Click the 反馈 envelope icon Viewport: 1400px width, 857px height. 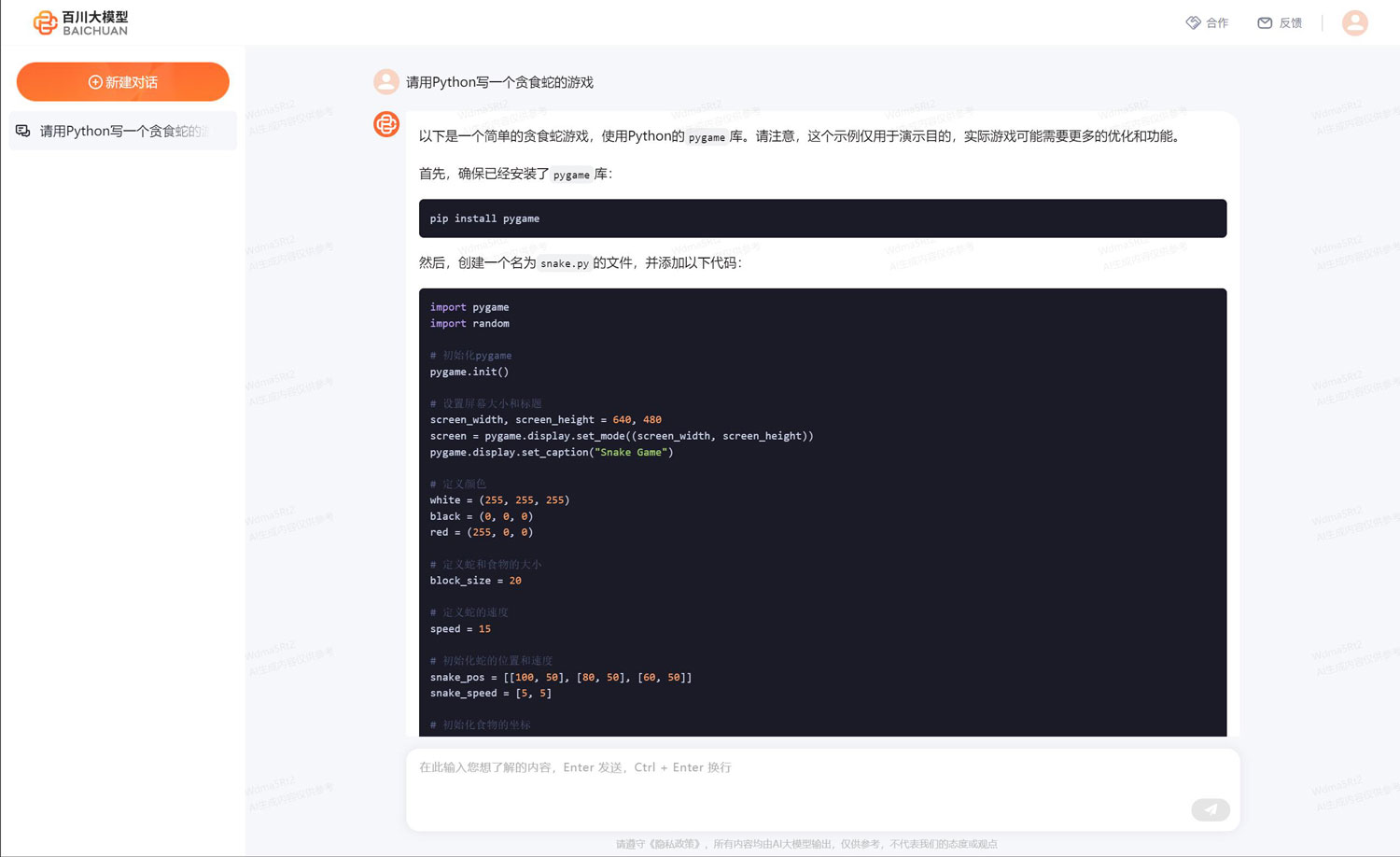pos(1265,22)
